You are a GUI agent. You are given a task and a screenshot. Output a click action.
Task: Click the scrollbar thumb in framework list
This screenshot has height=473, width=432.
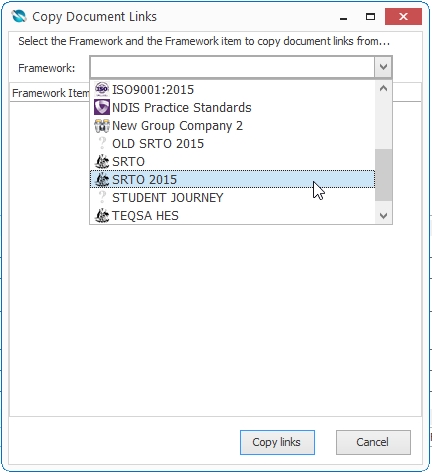click(x=383, y=175)
